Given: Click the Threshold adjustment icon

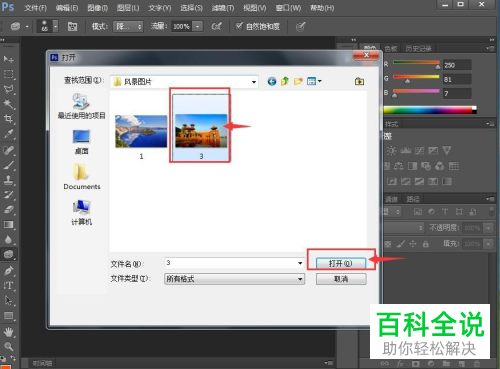Looking at the screenshot, I should click(419, 181).
